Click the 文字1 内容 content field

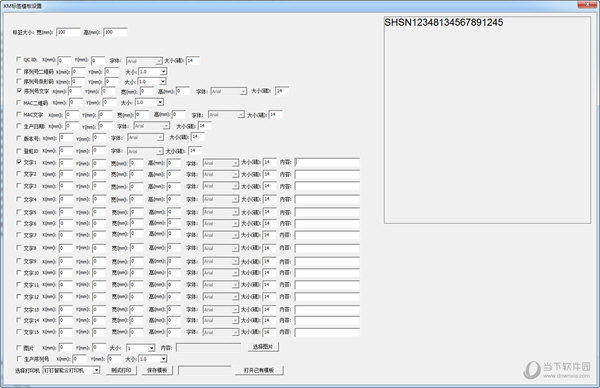click(x=327, y=163)
